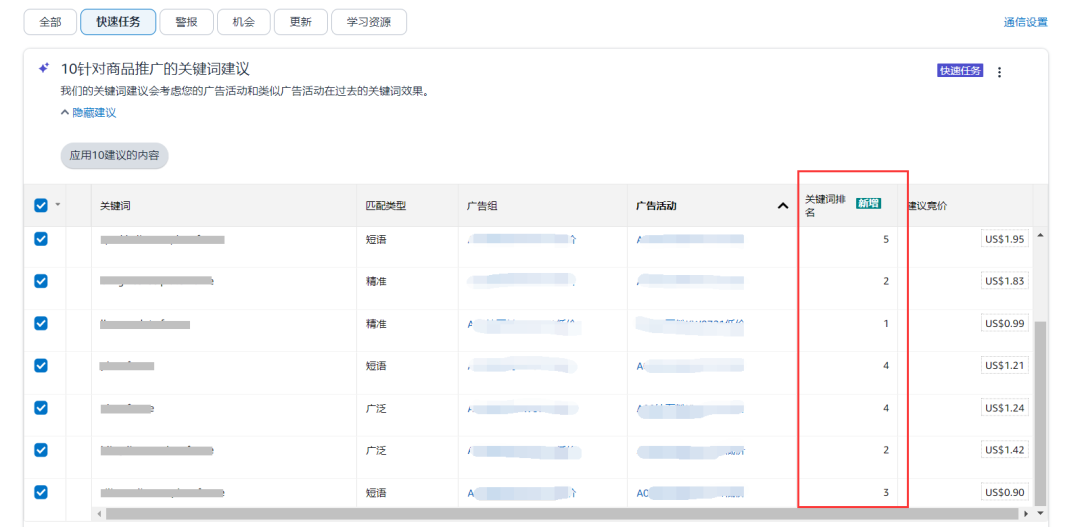Click the vertical scrollbar thumb
The image size is (1080, 527).
[x=1040, y=410]
